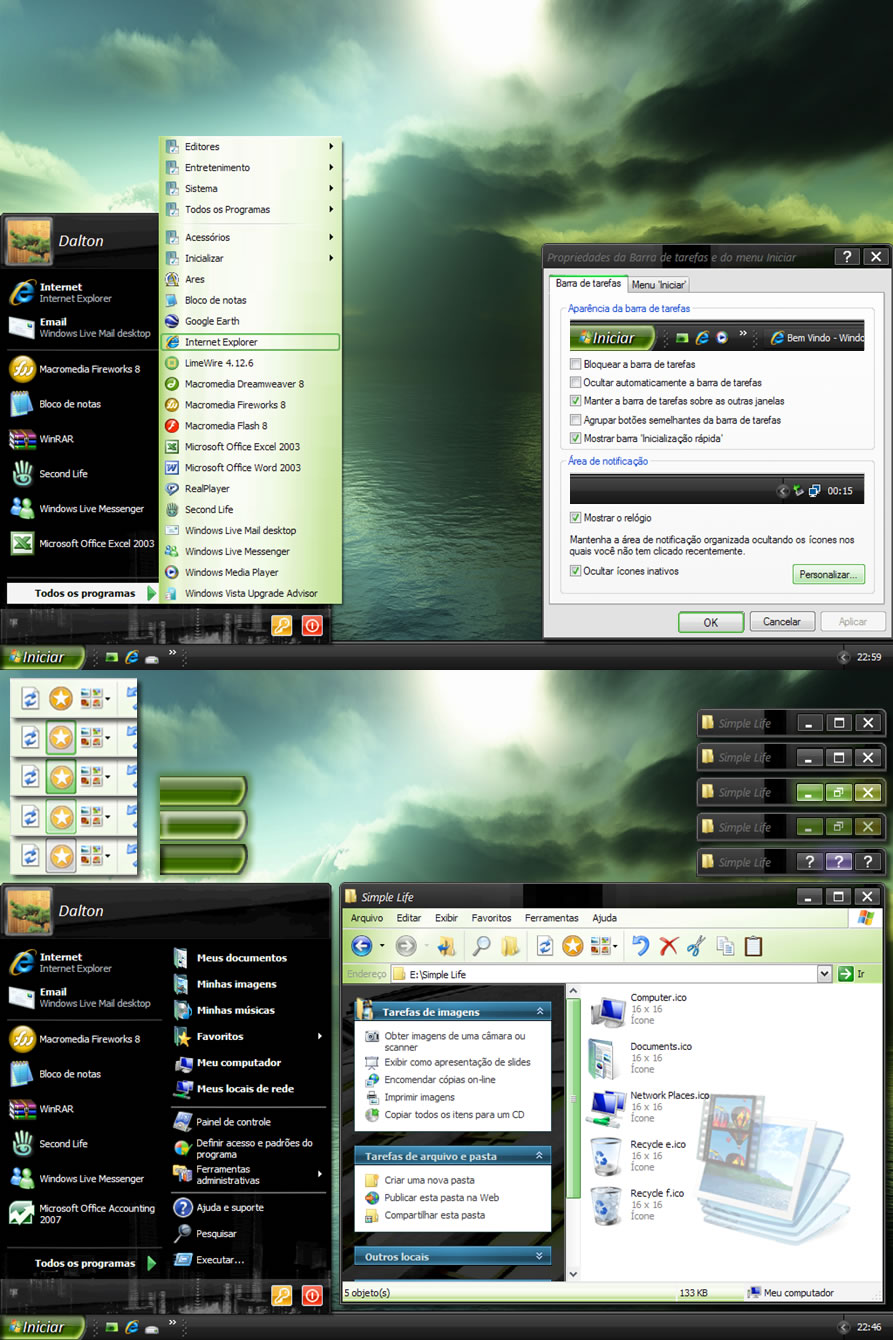Expand Ferramentas administrativas submenu in start menu
Viewport: 893px width, 1340px height.
pos(248,1175)
